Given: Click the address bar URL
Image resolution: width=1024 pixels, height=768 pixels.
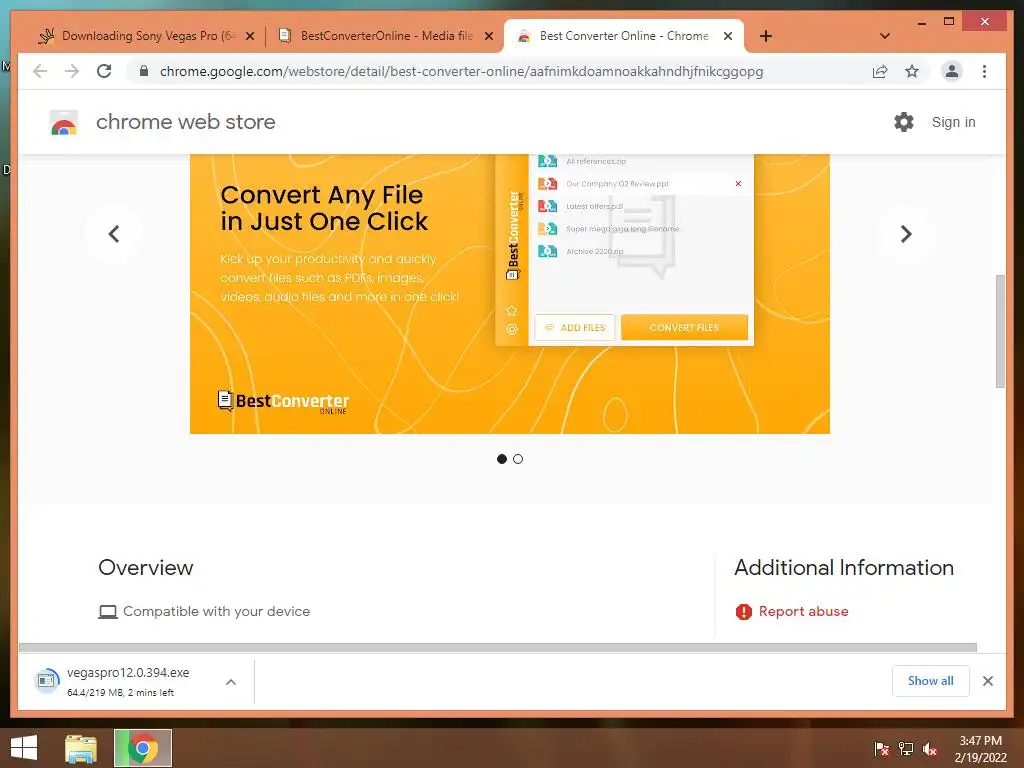Looking at the screenshot, I should click(x=461, y=71).
